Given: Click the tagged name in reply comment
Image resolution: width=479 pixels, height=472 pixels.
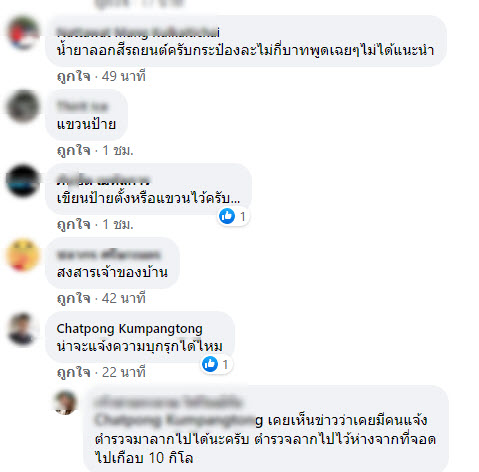Looking at the screenshot, I should click(179, 420).
